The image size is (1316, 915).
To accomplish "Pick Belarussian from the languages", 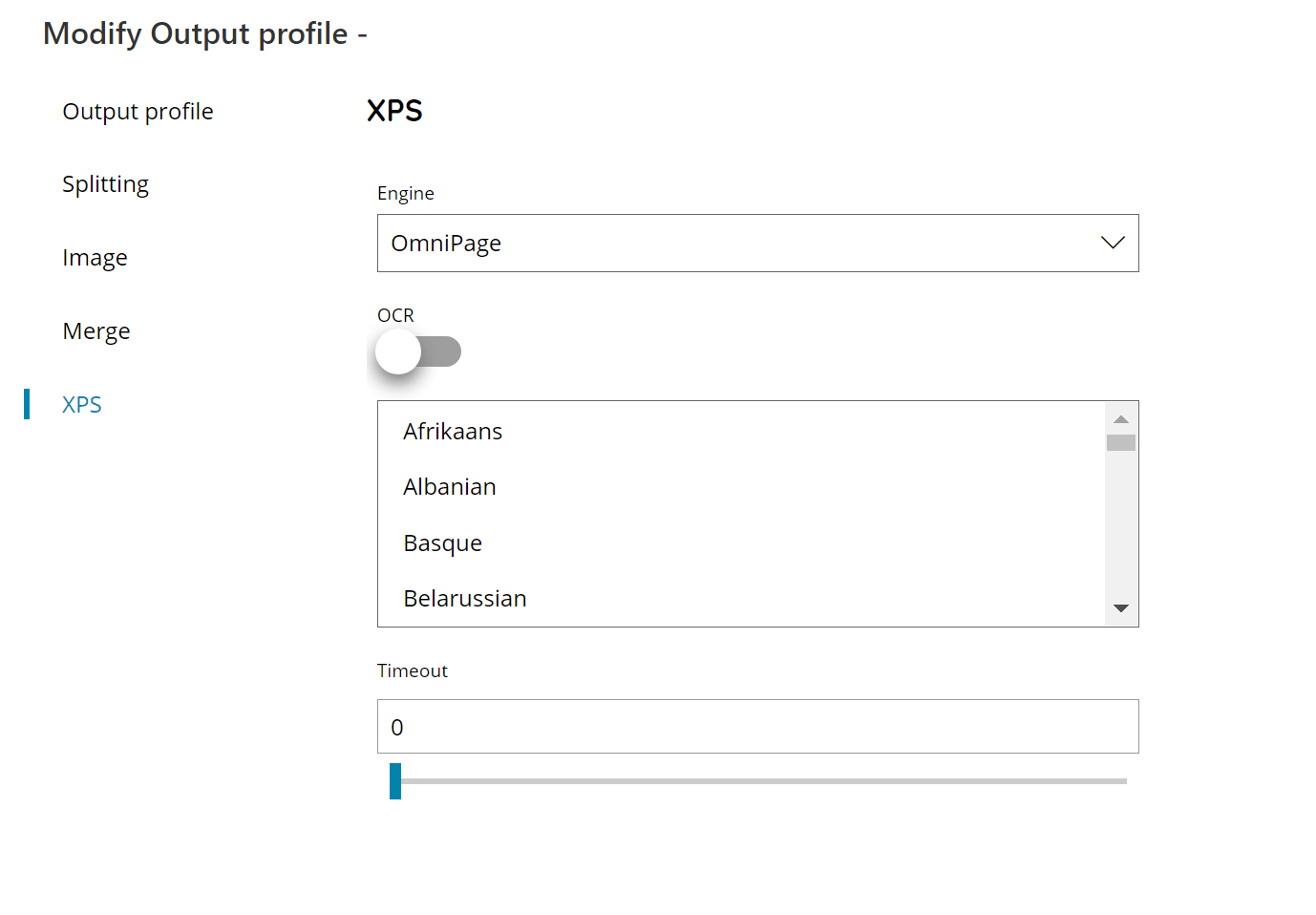I will click(465, 598).
